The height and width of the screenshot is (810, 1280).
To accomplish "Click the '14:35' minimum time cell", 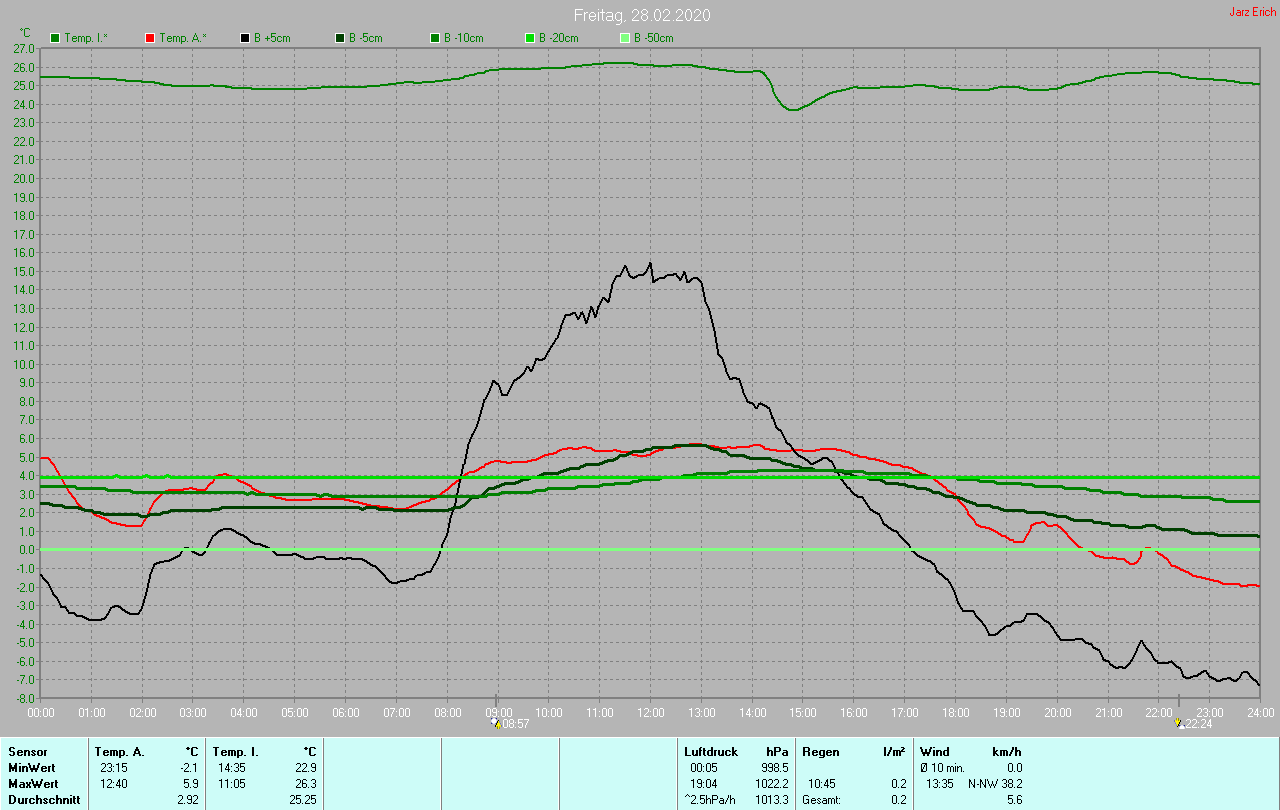I will coord(232,767).
